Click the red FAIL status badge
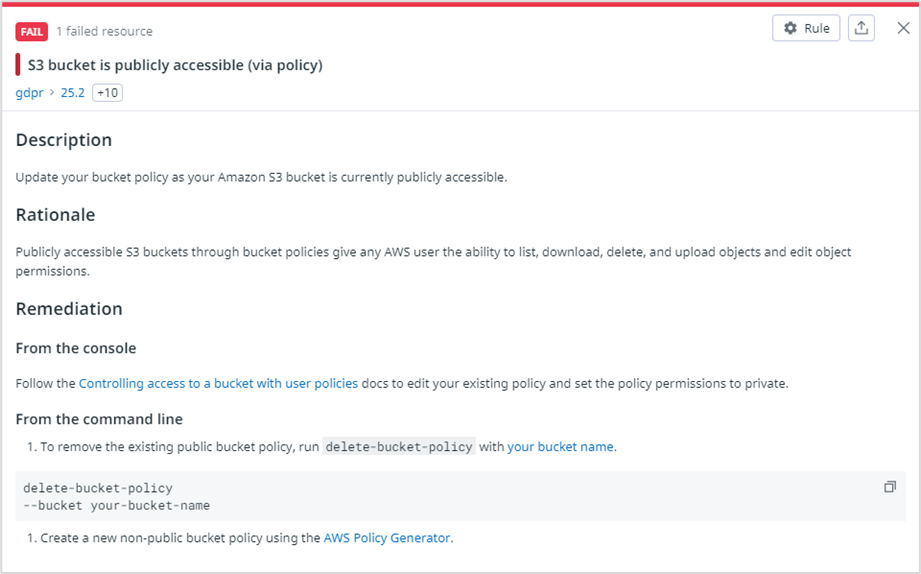Screen dimensions: 921x574 point(32,31)
